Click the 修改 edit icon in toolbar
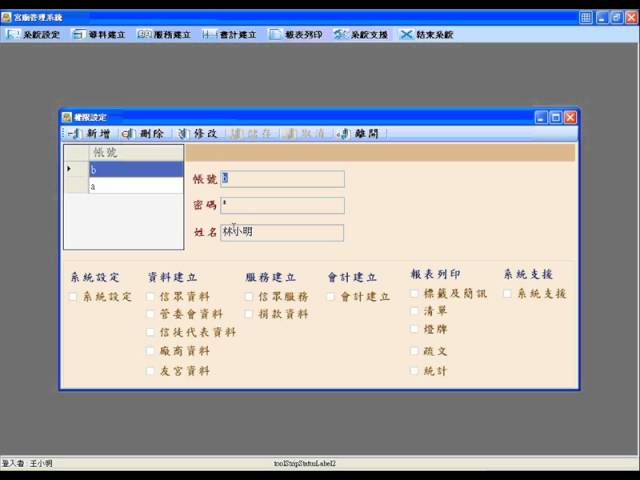 (x=182, y=133)
